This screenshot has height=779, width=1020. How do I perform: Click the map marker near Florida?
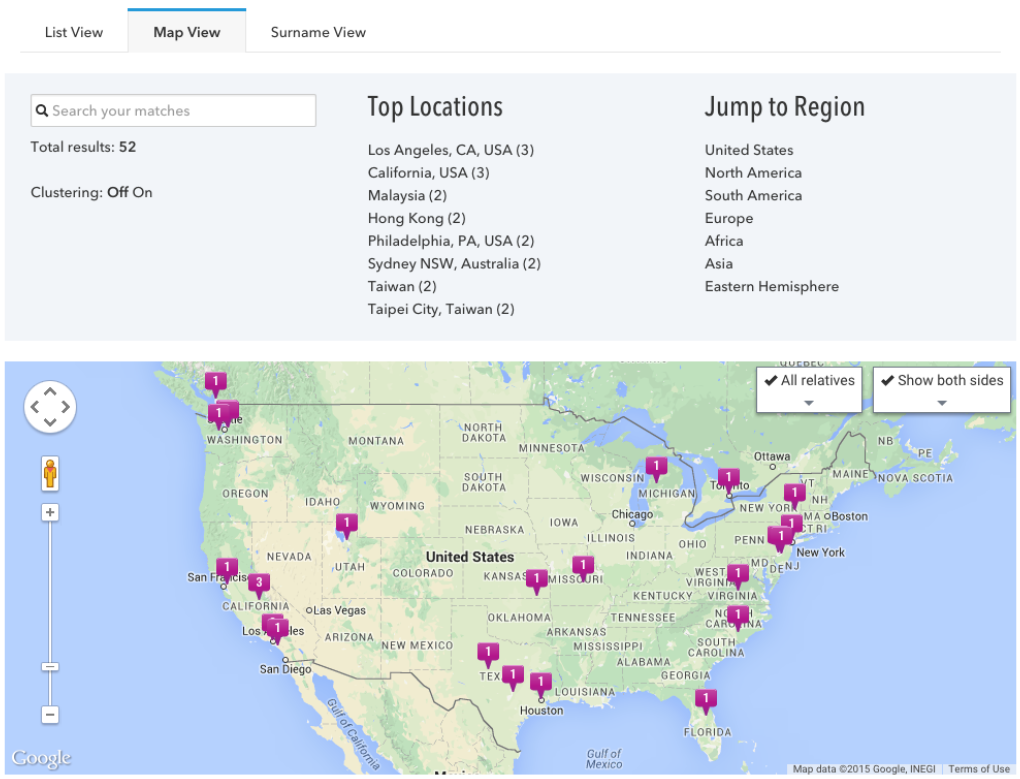[705, 698]
